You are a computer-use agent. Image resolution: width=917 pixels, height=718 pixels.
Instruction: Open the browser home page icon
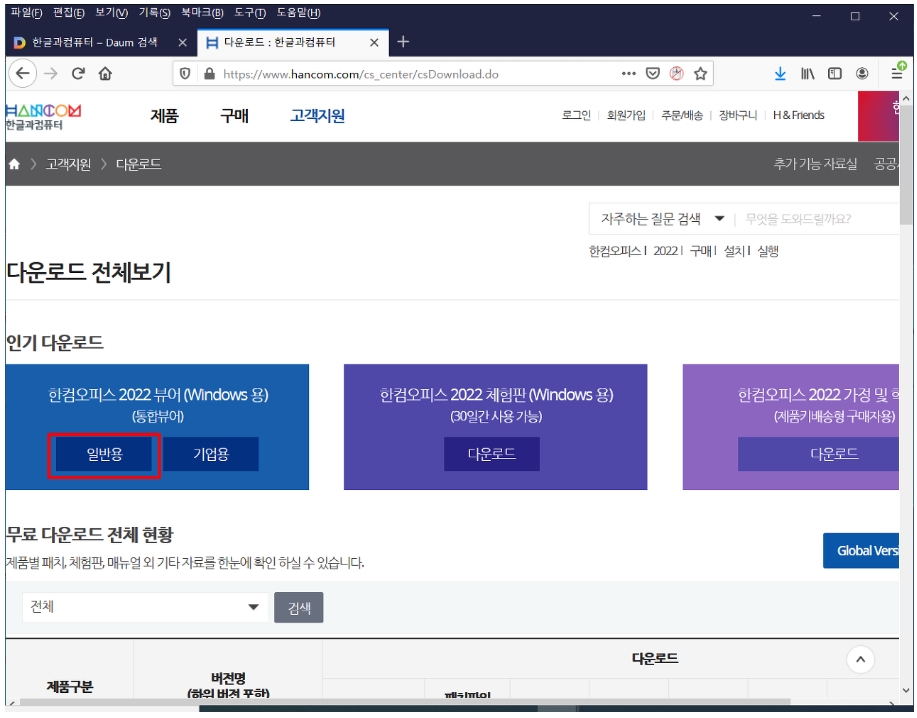tap(105, 74)
